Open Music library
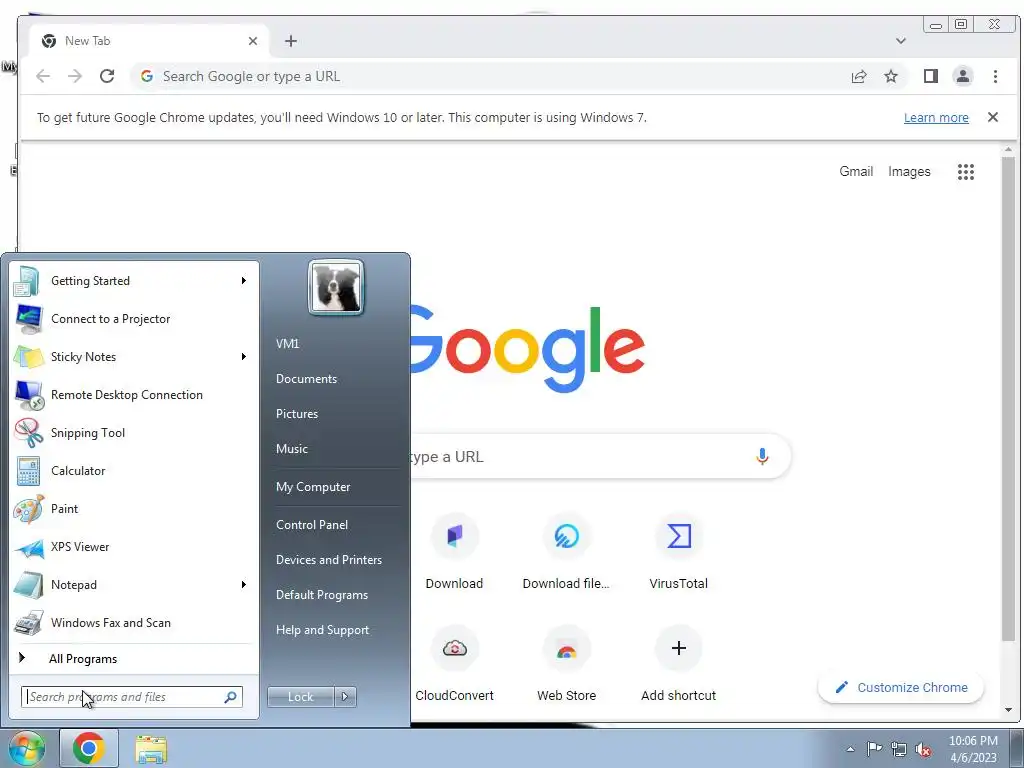The image size is (1024, 768). click(292, 449)
